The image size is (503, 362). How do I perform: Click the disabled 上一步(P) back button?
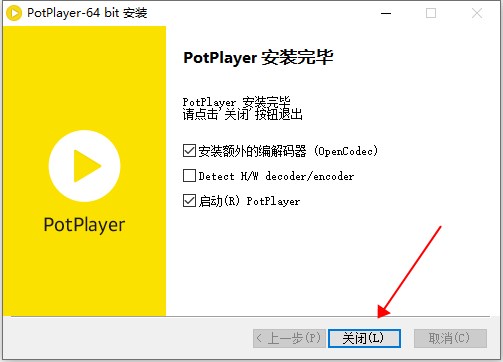pyautogui.click(x=289, y=338)
